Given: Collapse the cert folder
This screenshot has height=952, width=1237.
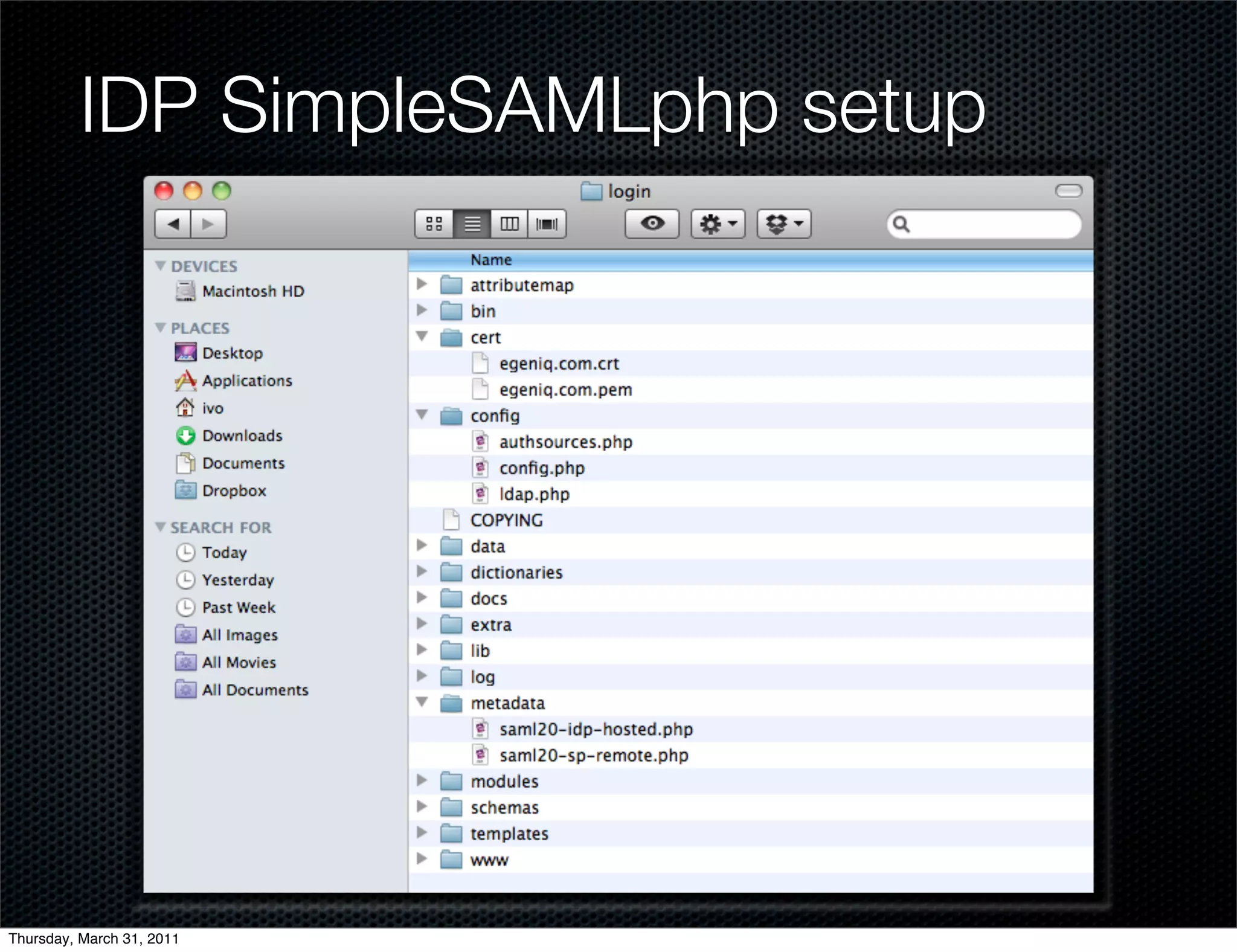Looking at the screenshot, I should (422, 336).
